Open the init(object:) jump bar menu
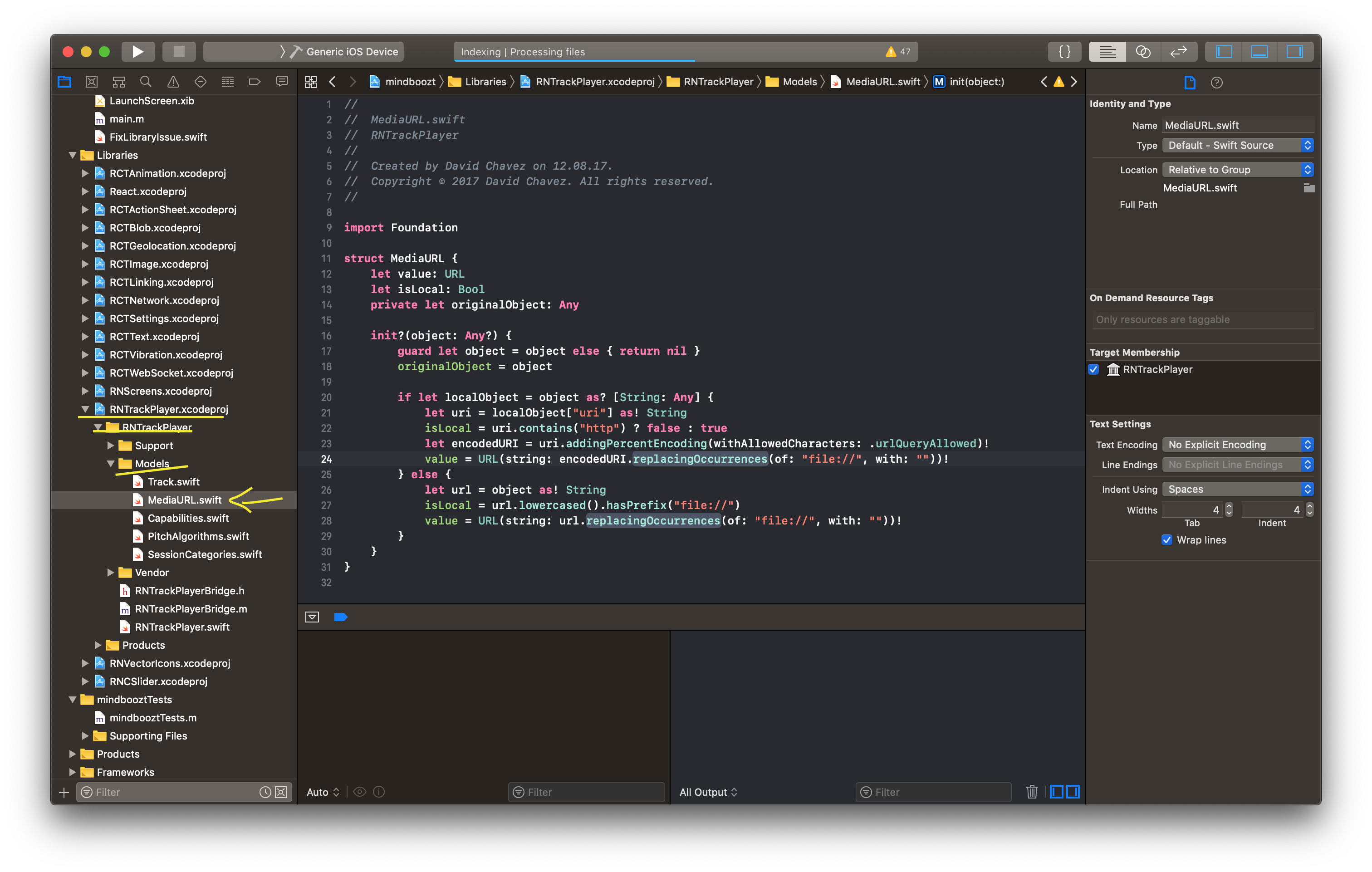The height and width of the screenshot is (872, 1372). pos(975,82)
